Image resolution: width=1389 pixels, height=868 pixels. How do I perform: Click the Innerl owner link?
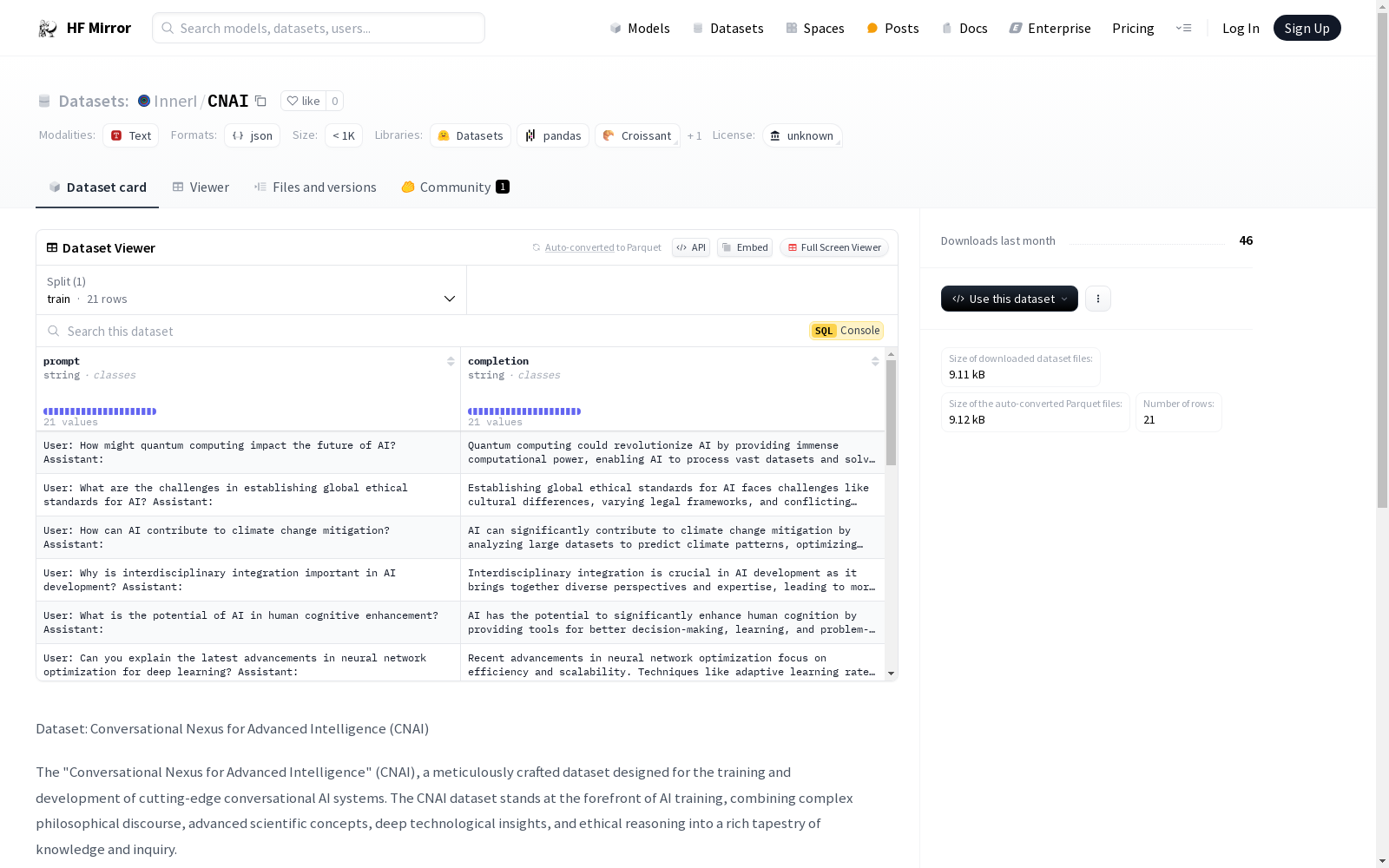point(175,101)
